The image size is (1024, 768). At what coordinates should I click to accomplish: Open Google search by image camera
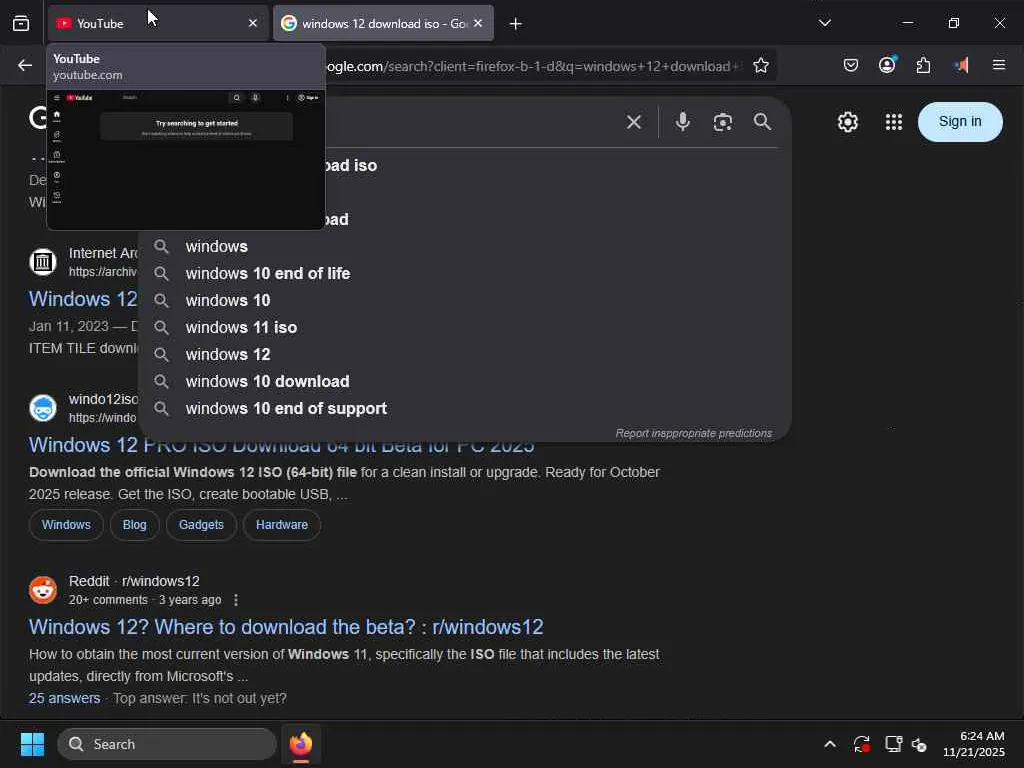pos(722,122)
